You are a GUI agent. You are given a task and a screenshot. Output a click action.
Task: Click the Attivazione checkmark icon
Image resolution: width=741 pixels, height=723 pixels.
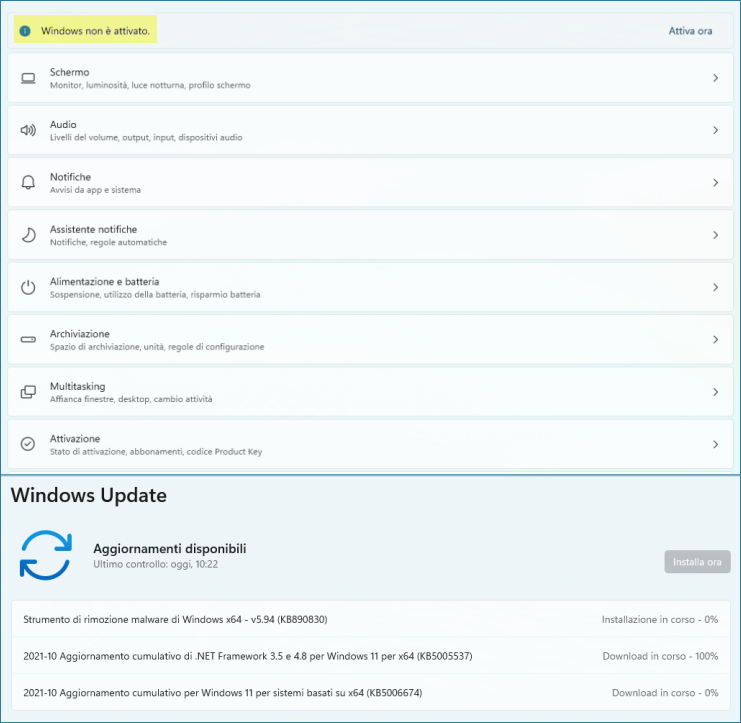coord(28,444)
